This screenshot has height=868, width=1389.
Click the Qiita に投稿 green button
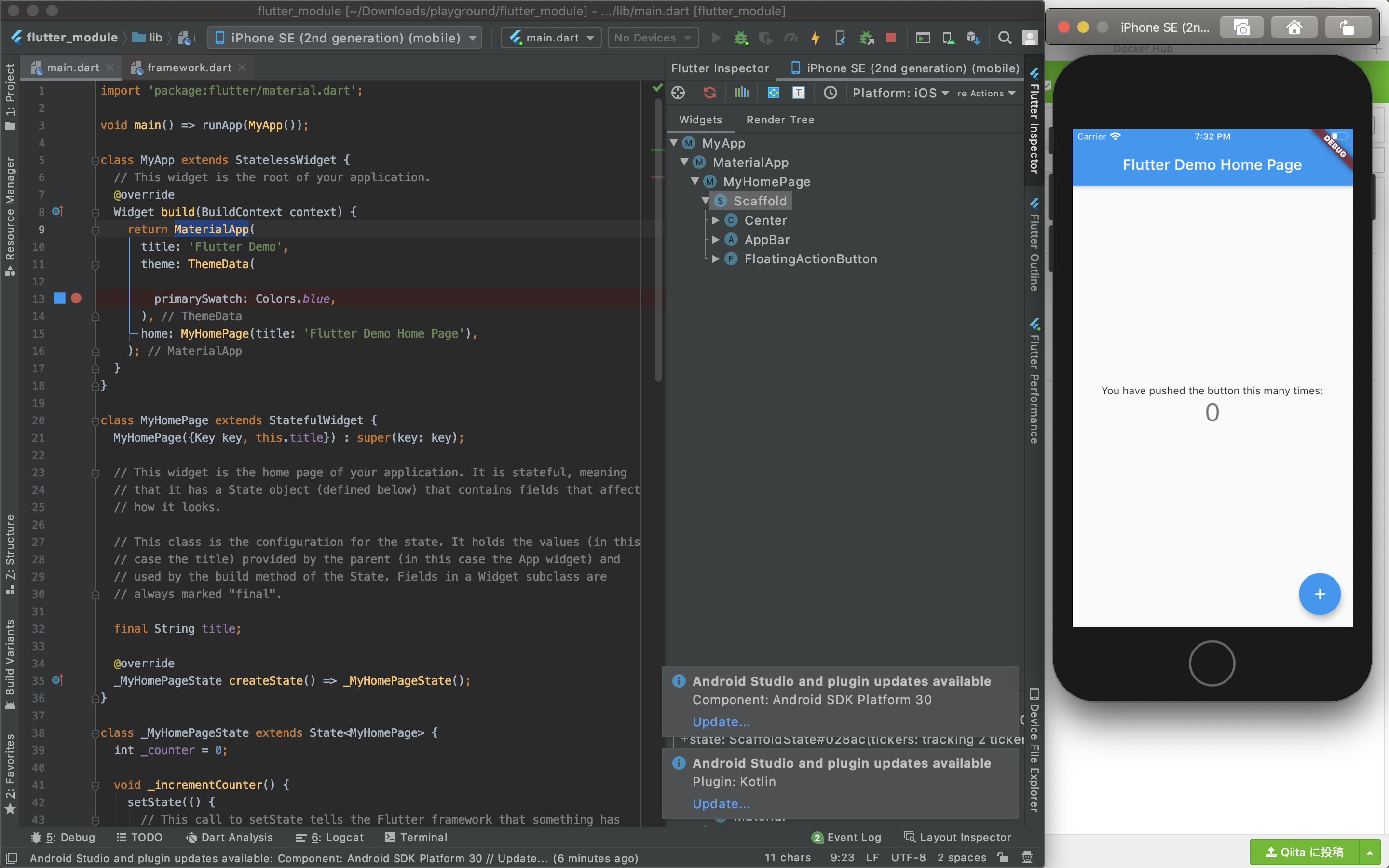(1304, 853)
